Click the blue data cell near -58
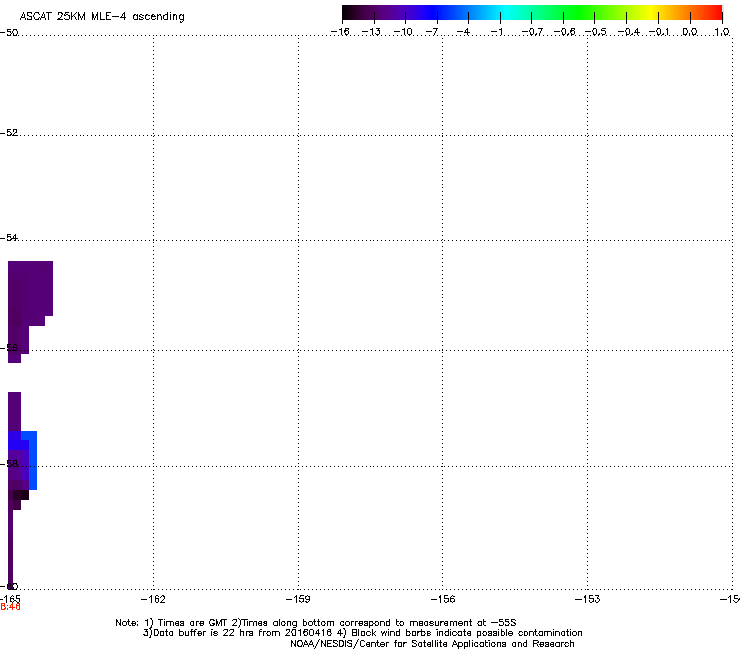 (33, 460)
